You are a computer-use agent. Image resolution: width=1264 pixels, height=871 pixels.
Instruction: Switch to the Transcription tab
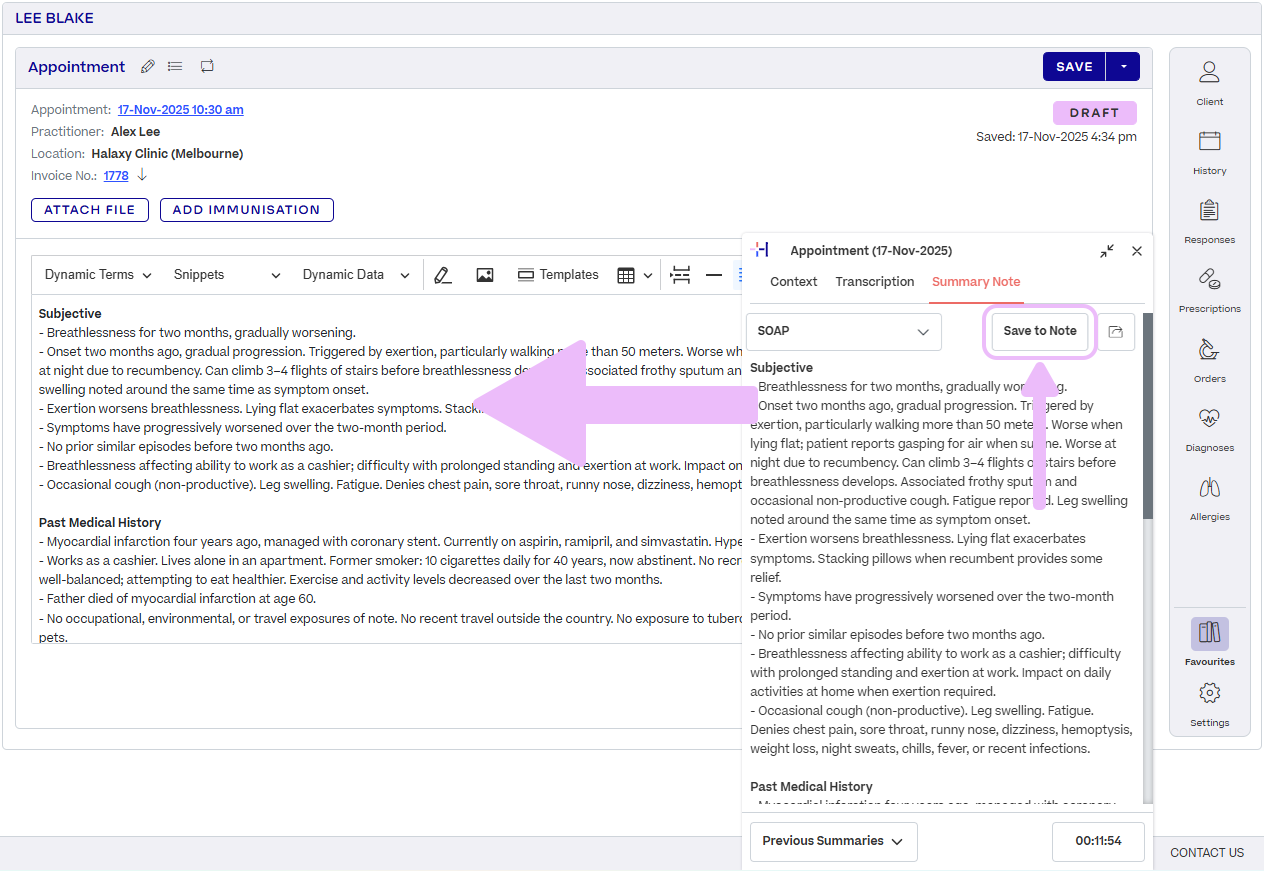[875, 282]
